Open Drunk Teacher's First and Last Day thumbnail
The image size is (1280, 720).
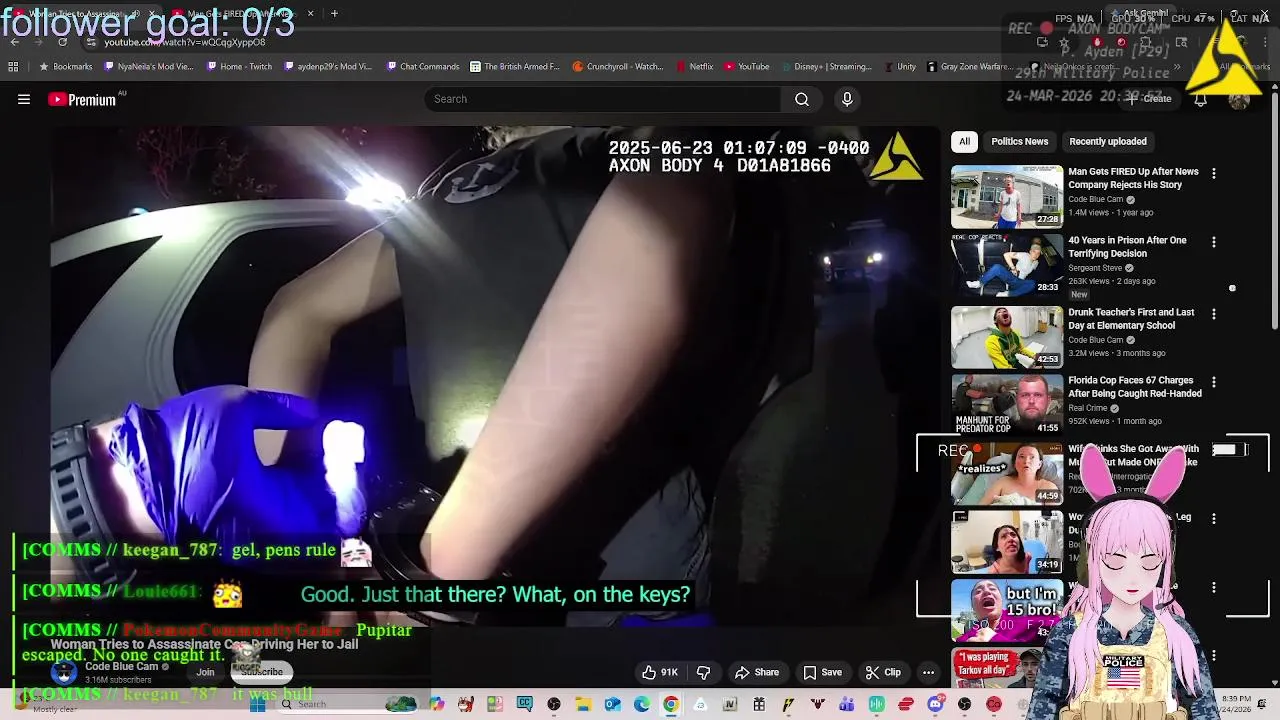[1006, 337]
